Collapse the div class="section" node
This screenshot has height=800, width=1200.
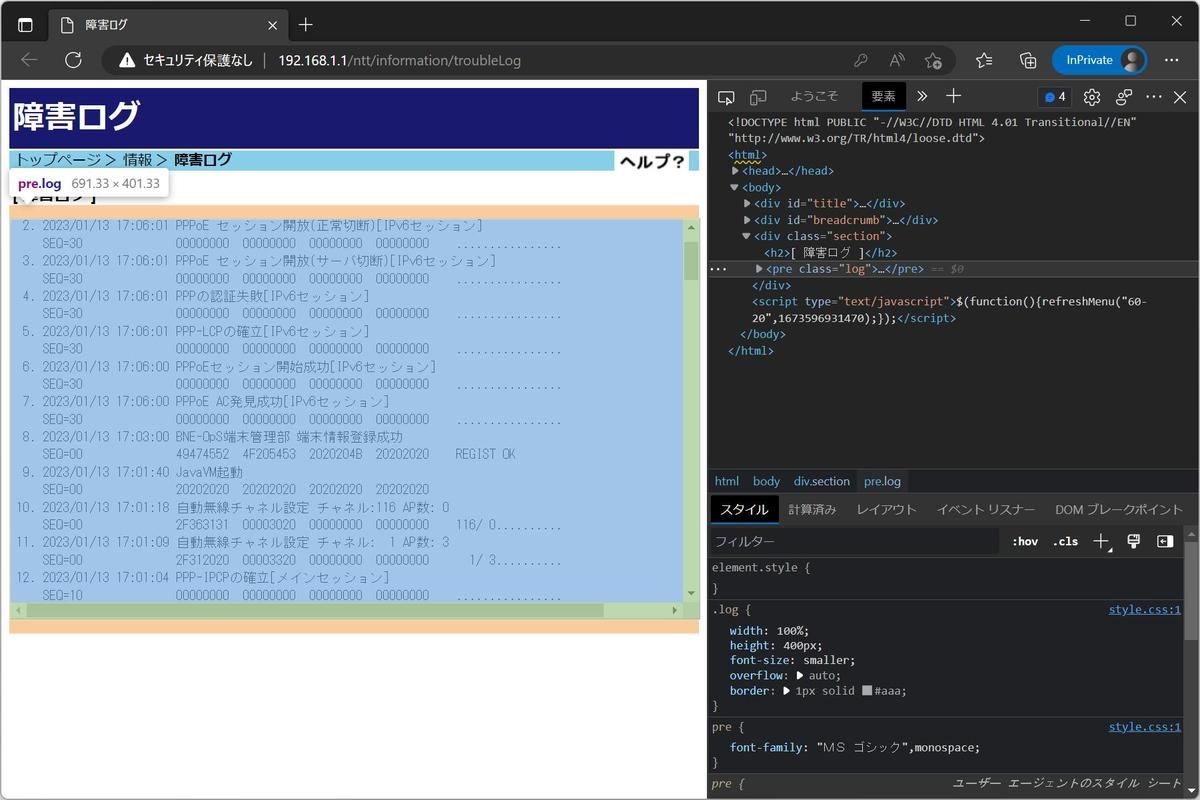[747, 236]
